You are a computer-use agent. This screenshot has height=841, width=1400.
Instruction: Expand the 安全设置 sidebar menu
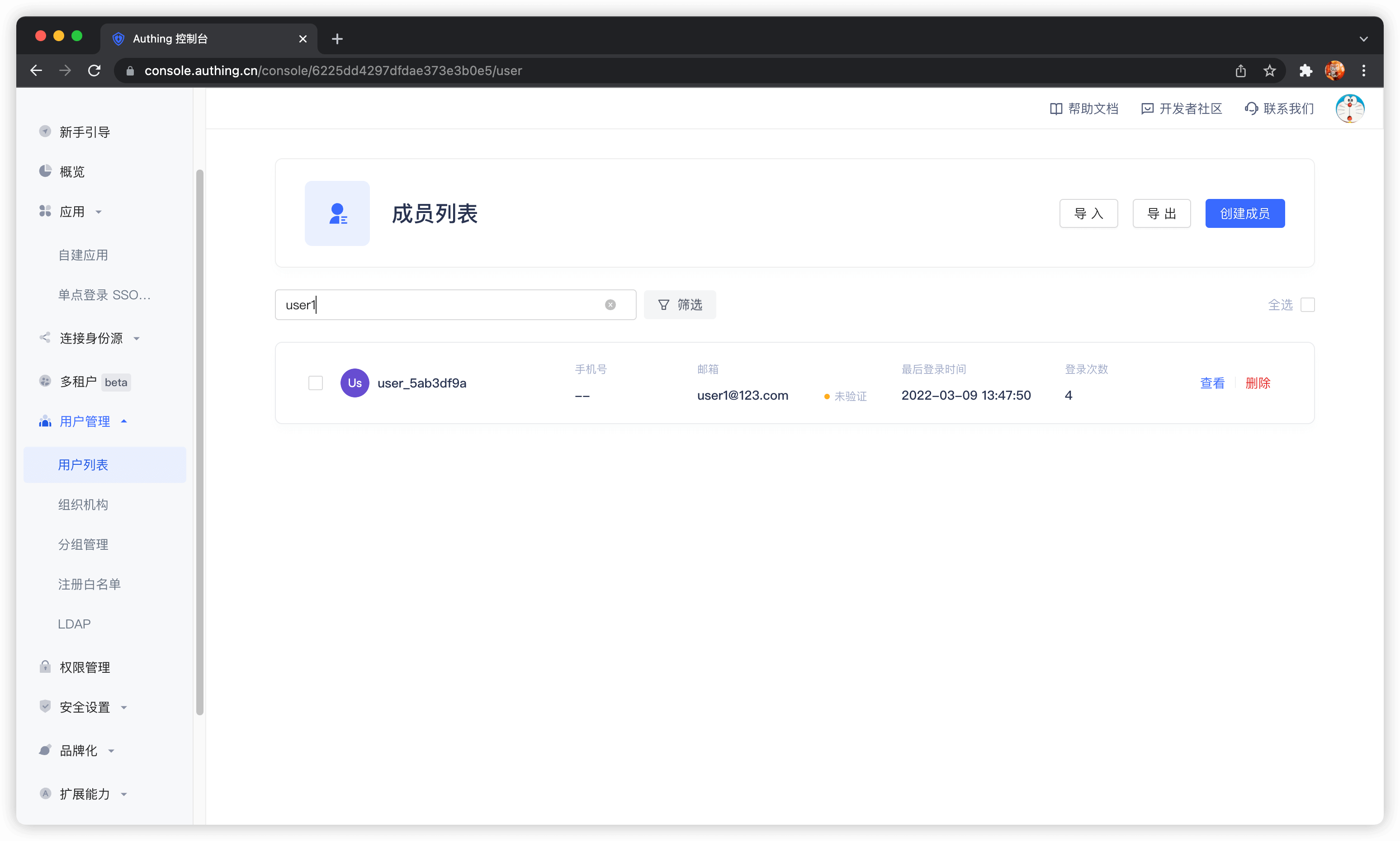[85, 707]
